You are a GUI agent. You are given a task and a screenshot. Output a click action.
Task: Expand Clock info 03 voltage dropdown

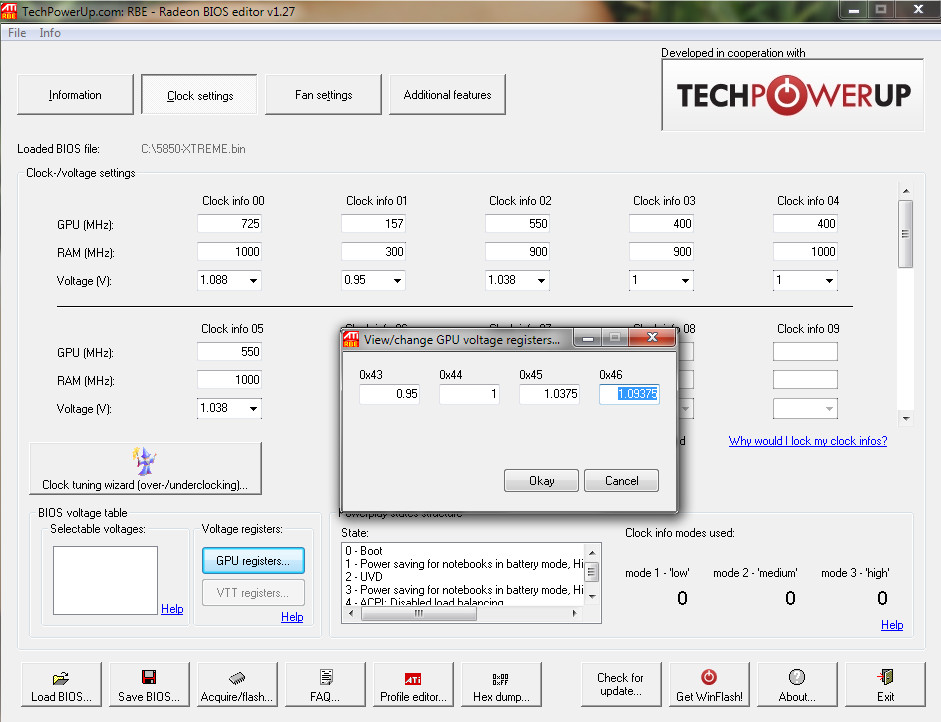pos(685,280)
